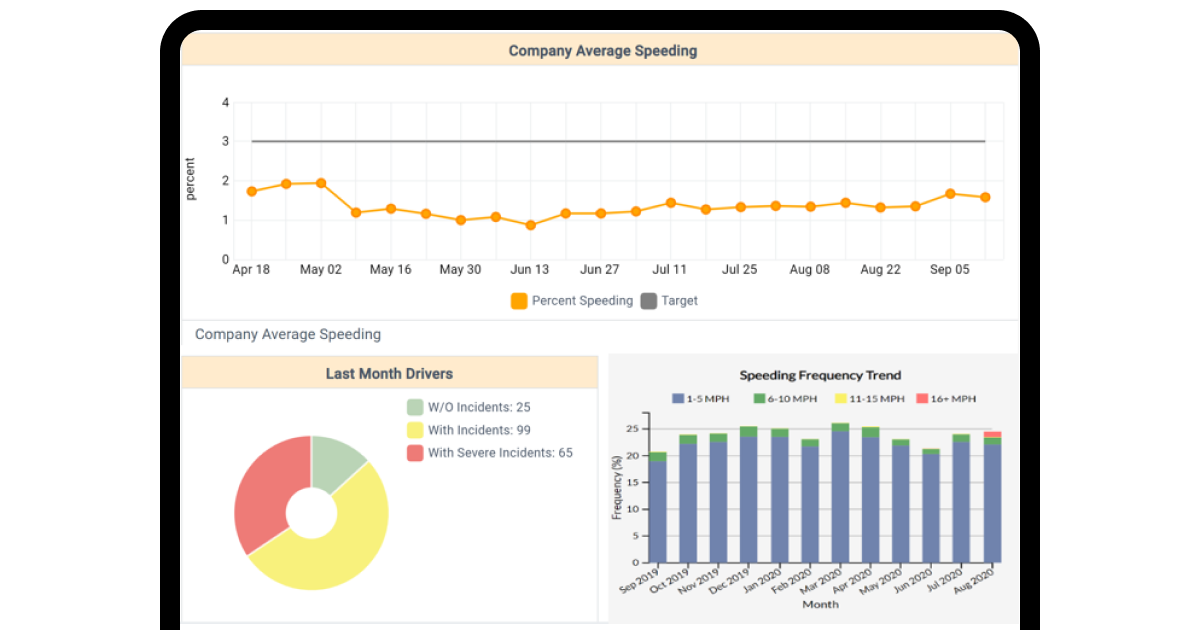Viewport: 1200px width, 630px height.
Task: Select the blue 1-5 MPH legend marker
Action: click(x=678, y=399)
